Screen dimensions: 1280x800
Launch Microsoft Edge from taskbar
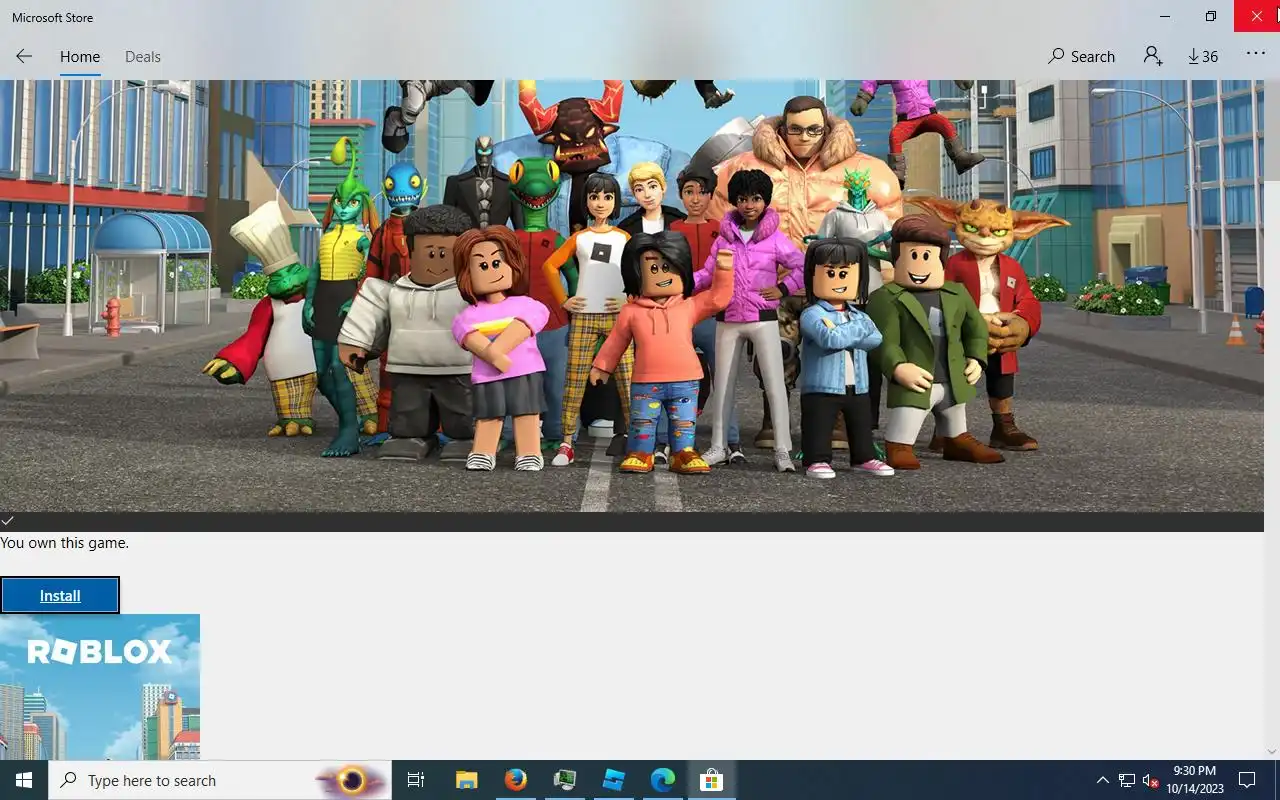pos(662,780)
